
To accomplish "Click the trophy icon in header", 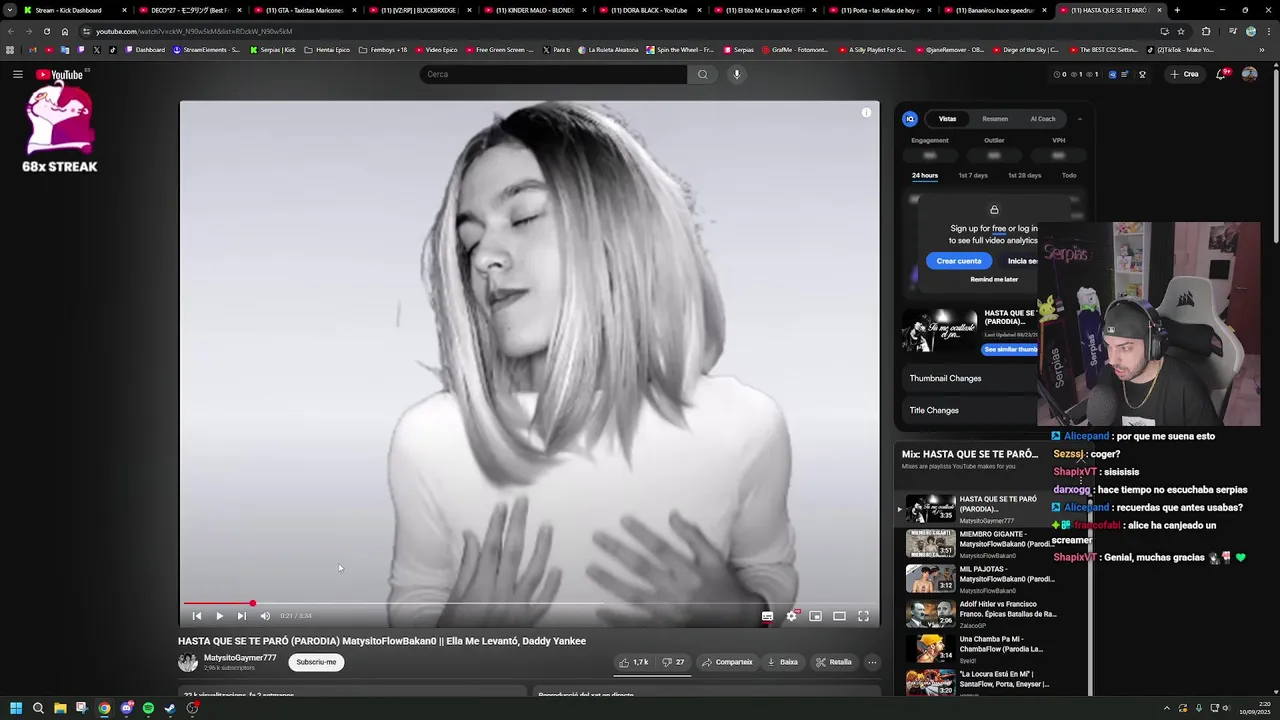I will (1142, 74).
